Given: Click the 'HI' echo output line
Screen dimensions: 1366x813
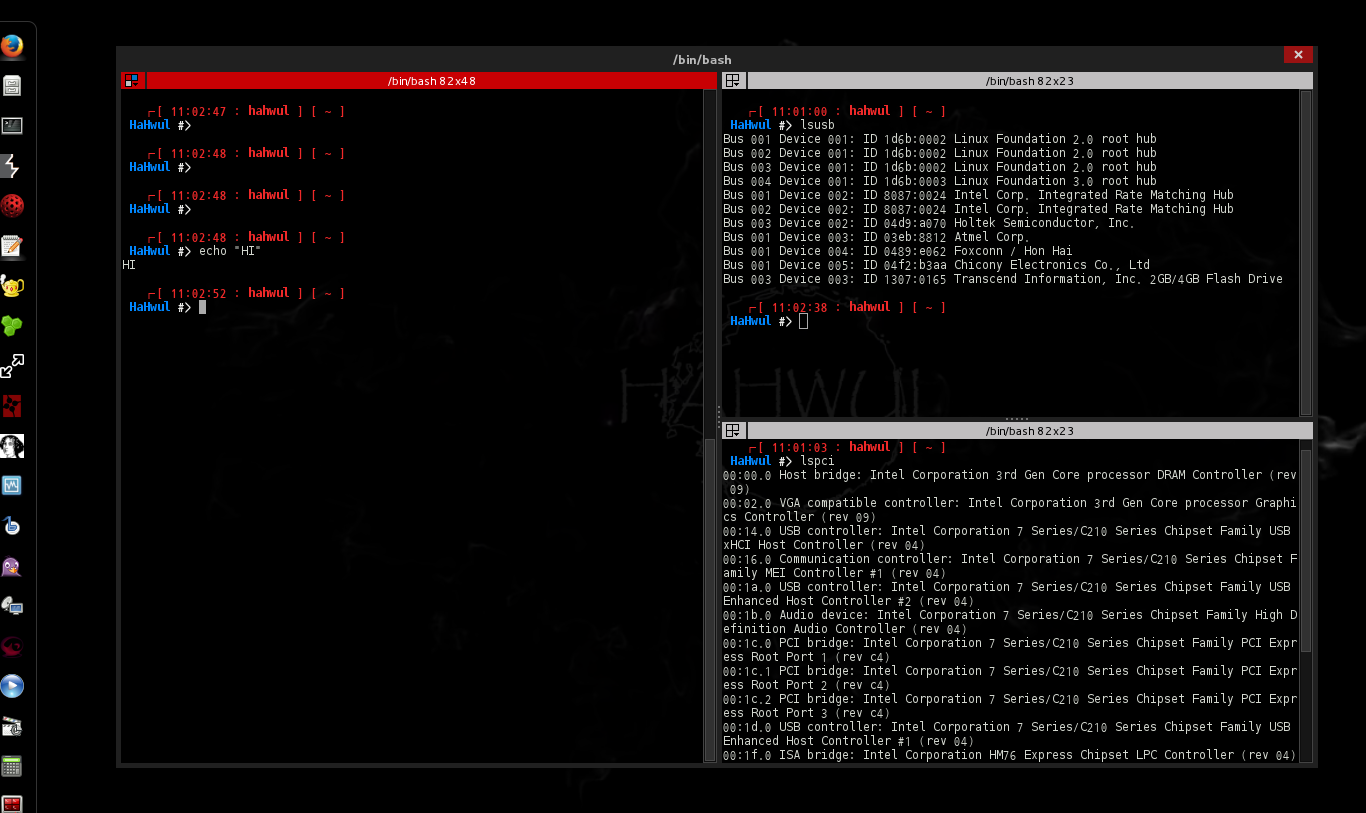Looking at the screenshot, I should (129, 265).
